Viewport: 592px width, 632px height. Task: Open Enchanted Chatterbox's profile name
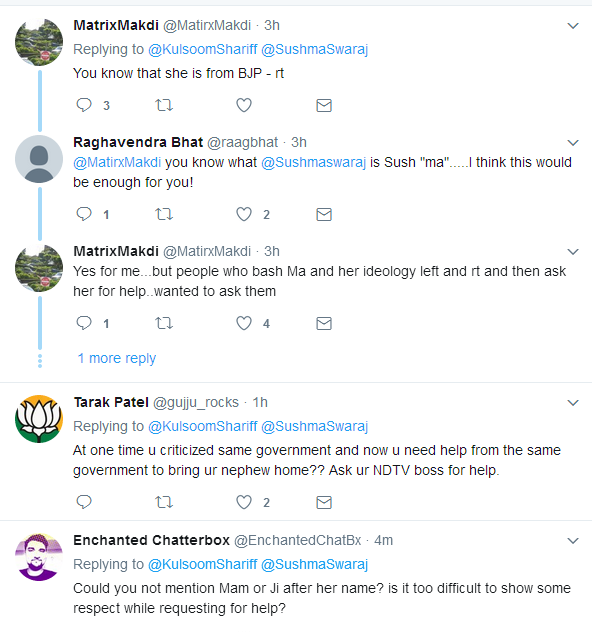pos(152,540)
